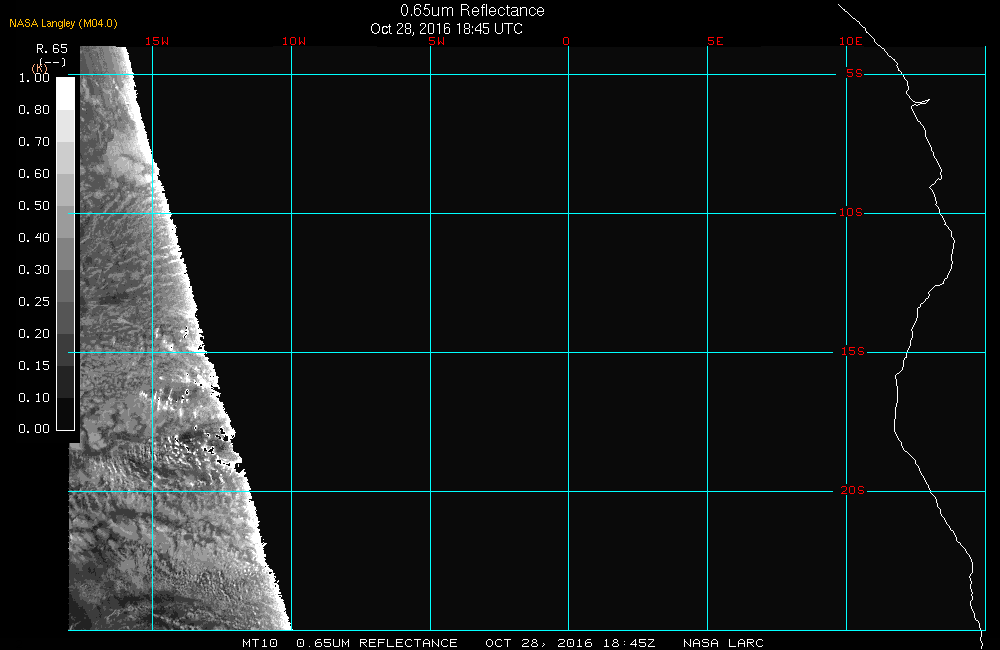
Task: Click the 15S latitude label
Action: [x=852, y=352]
